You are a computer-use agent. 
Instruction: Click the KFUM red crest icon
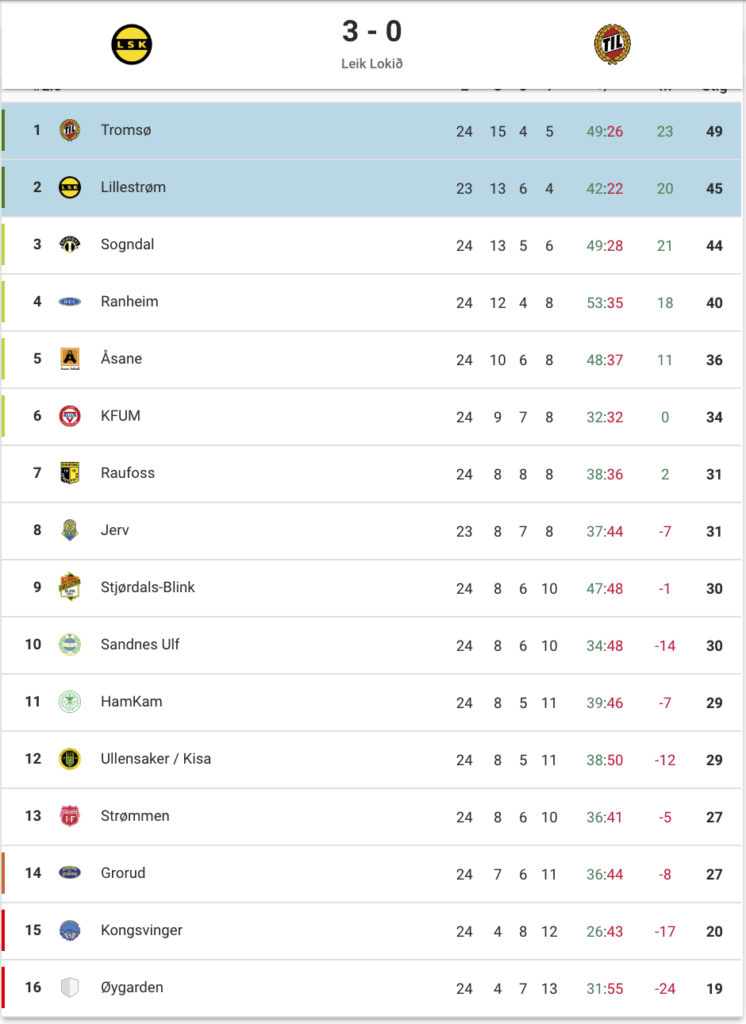pos(70,416)
